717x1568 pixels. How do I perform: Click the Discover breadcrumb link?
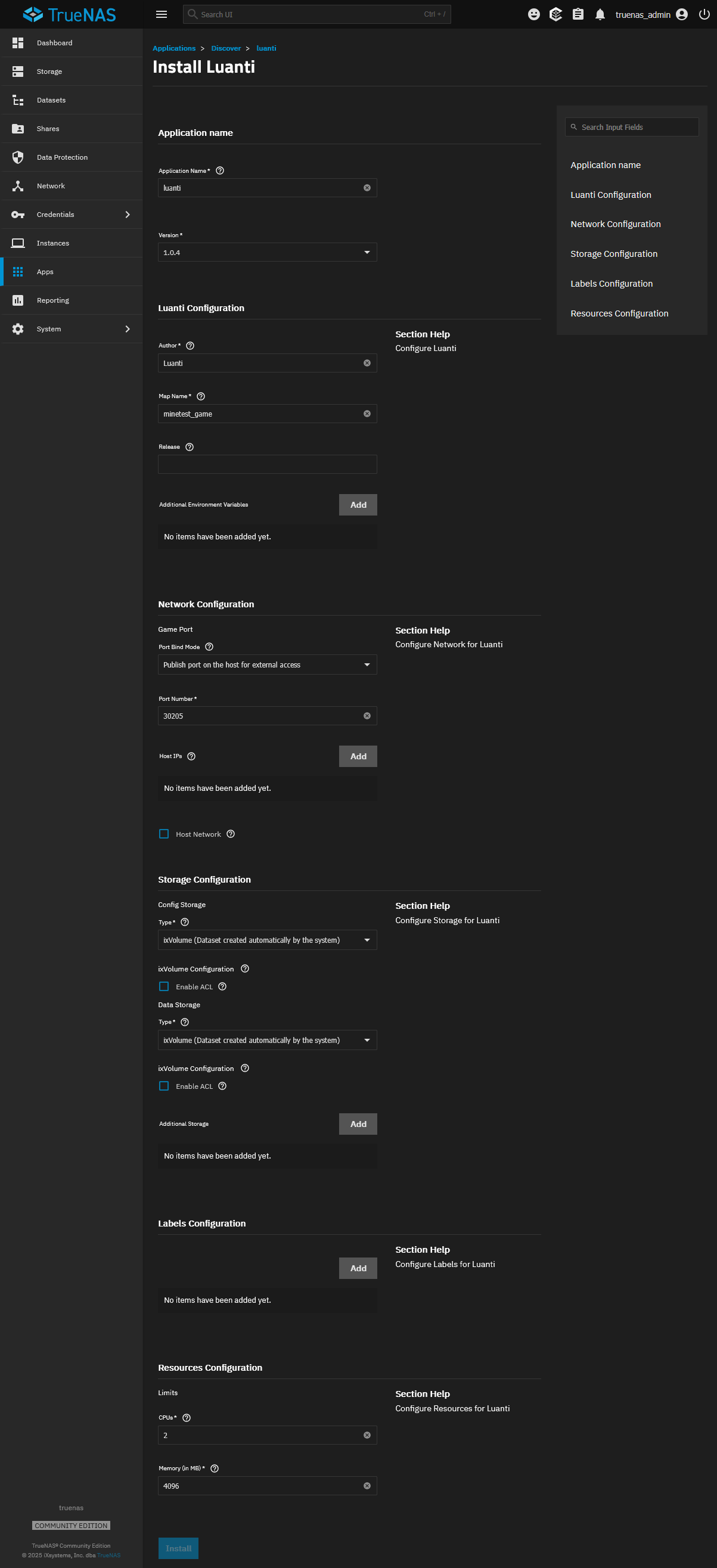[226, 48]
